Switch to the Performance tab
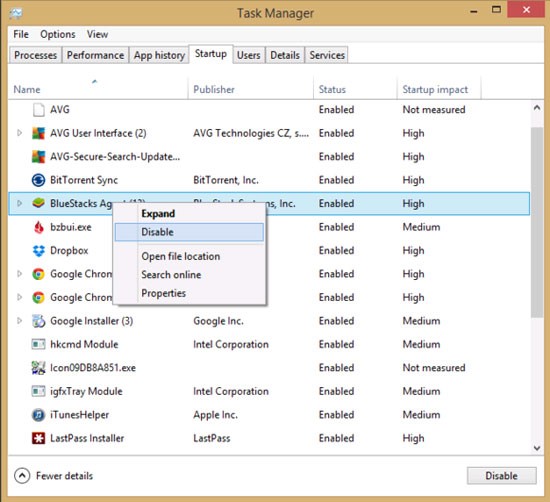This screenshot has width=550, height=502. [95, 55]
